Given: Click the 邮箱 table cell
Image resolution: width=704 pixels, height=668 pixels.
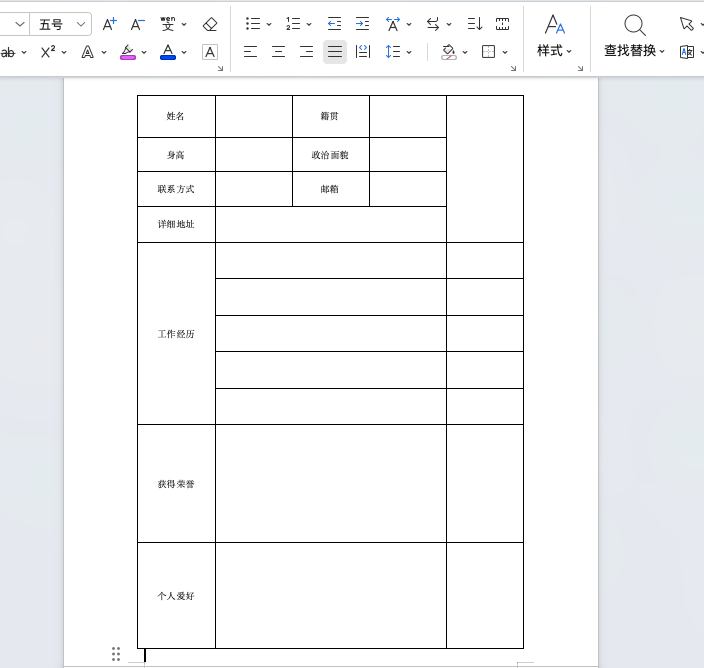Looking at the screenshot, I should pyautogui.click(x=330, y=189).
